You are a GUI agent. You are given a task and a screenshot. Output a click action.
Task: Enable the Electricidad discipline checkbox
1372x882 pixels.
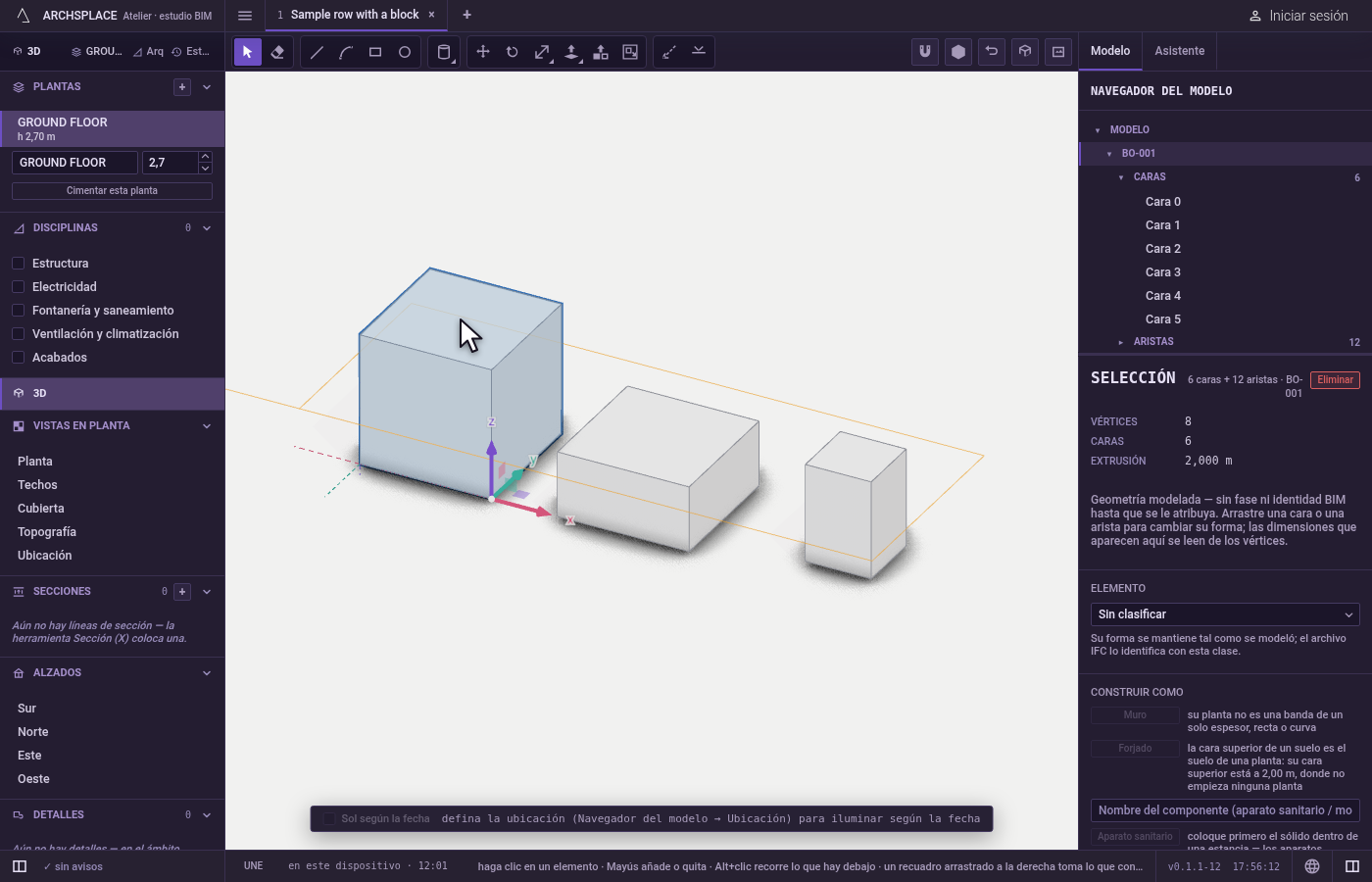click(18, 286)
